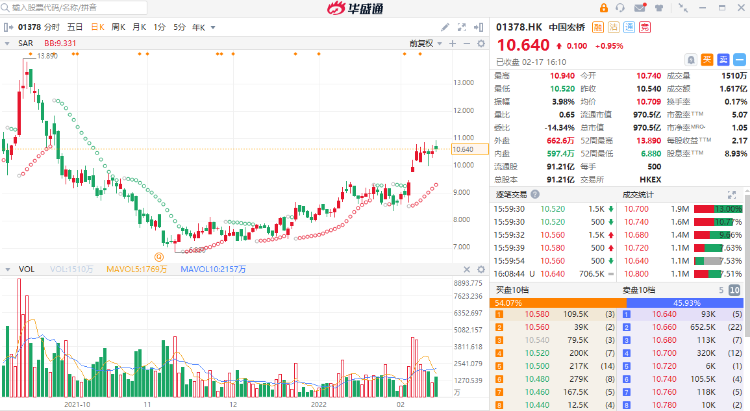Select the 1分 chart tab
This screenshot has width=750, height=411.
pos(159,27)
